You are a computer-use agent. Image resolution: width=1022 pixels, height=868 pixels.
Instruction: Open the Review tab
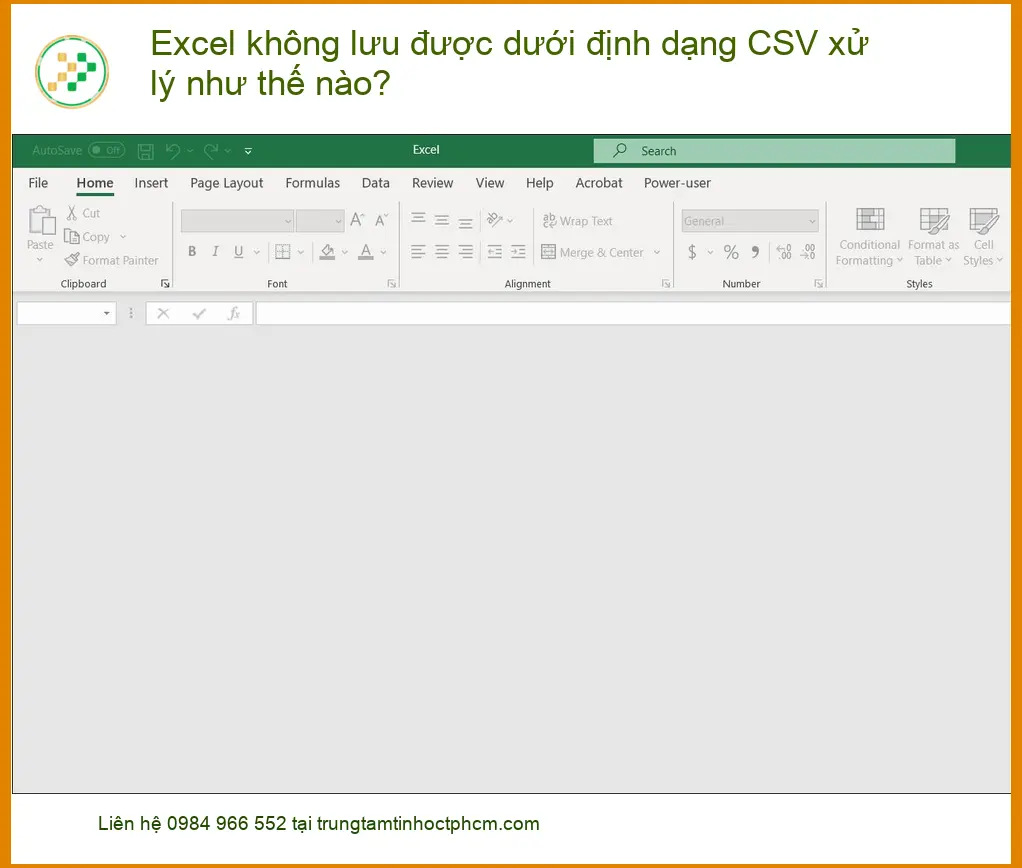point(432,183)
